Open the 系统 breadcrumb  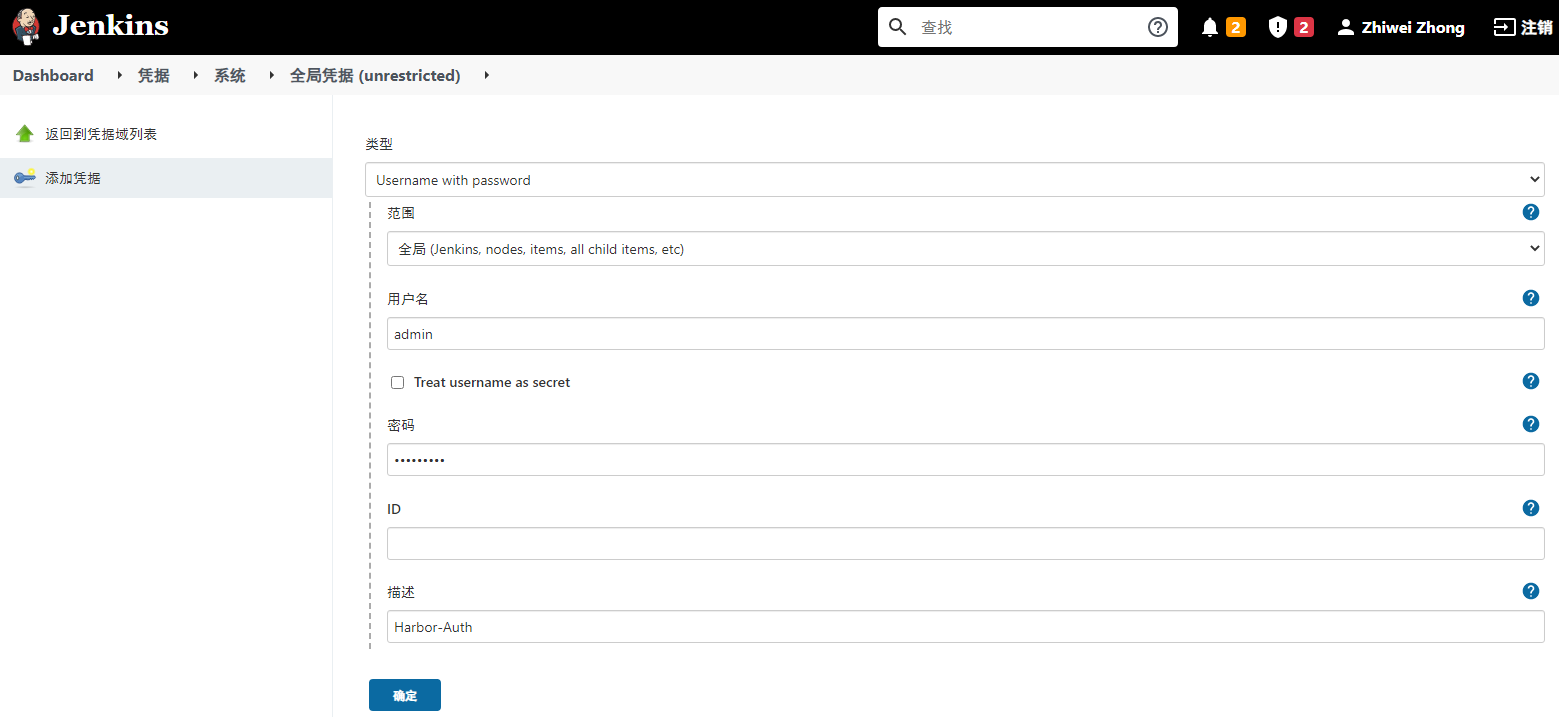coord(230,75)
